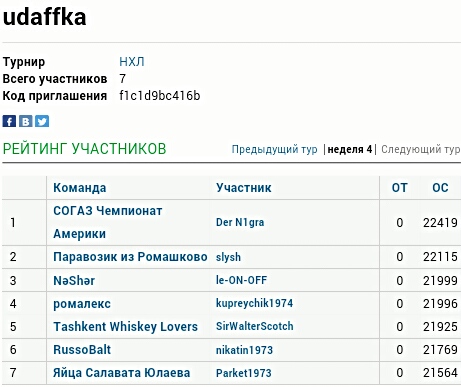Viewport: 461px width, 387px height.
Task: Sort by the ОТ column header
Action: (x=399, y=188)
